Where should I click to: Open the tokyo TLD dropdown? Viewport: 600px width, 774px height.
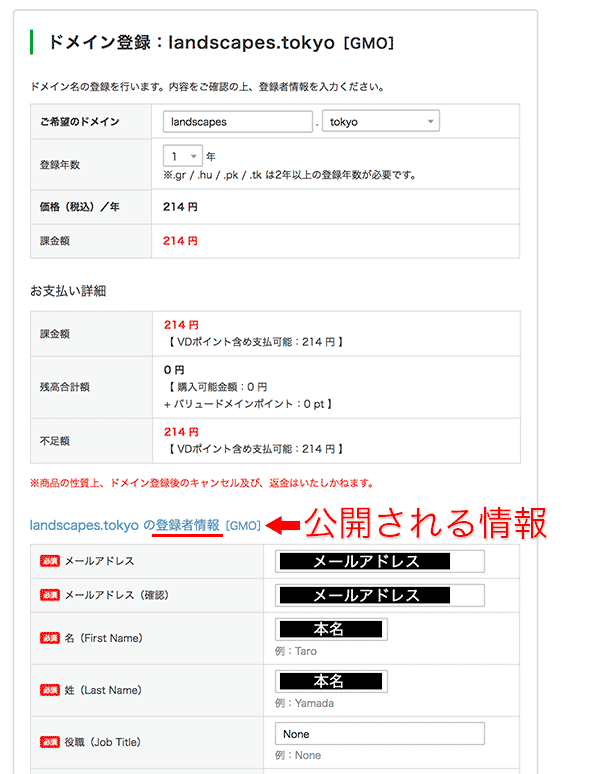coord(380,121)
